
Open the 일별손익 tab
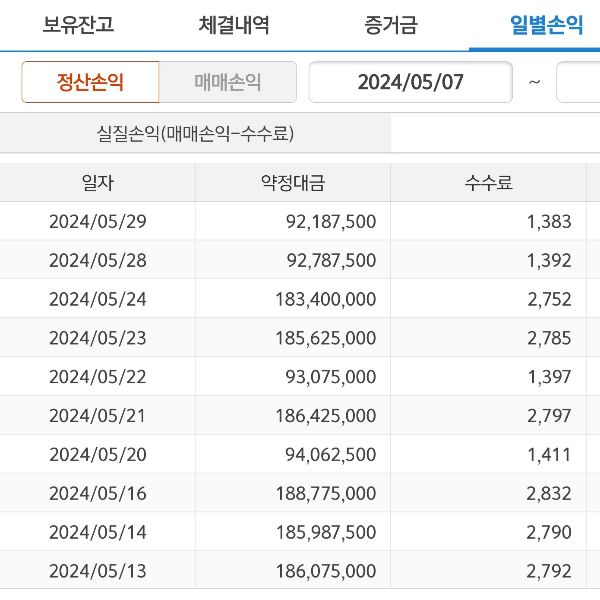point(546,25)
